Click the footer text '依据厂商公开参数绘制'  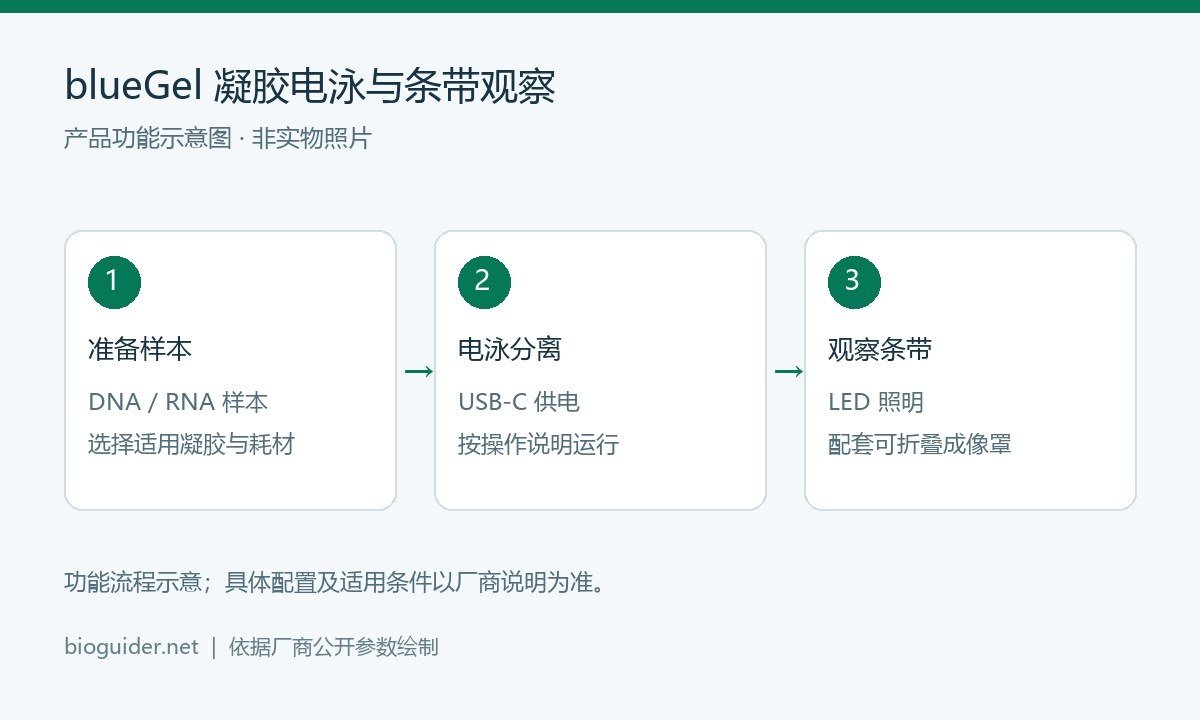(333, 647)
